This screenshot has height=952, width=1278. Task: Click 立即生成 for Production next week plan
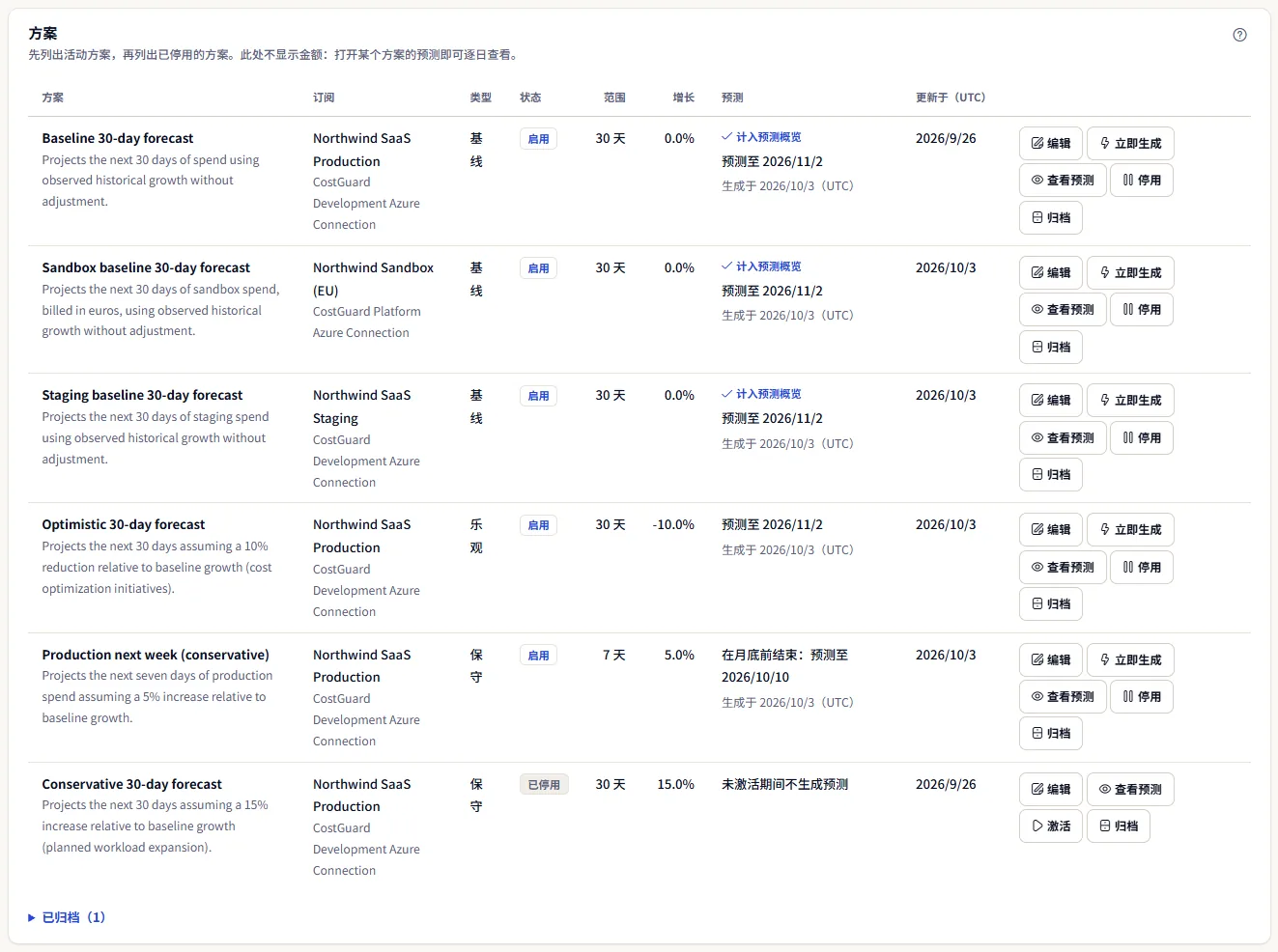pos(1130,659)
